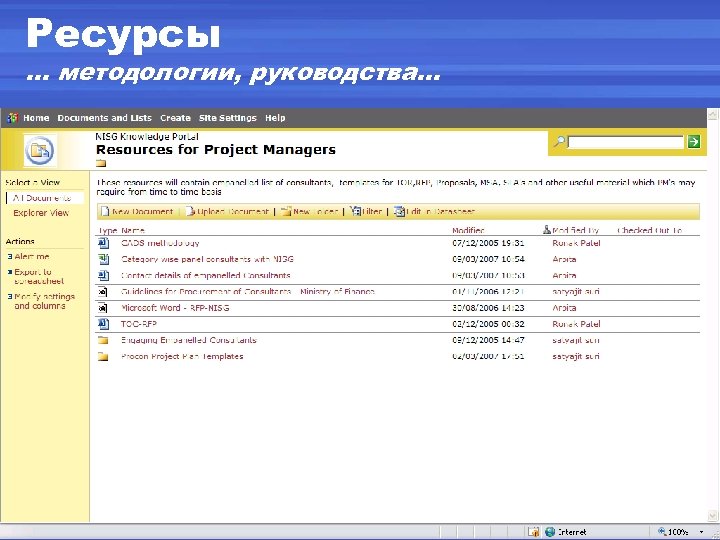Screen dimensions: 720x540
Task: Switch to Explorer View
Action: tap(41, 213)
